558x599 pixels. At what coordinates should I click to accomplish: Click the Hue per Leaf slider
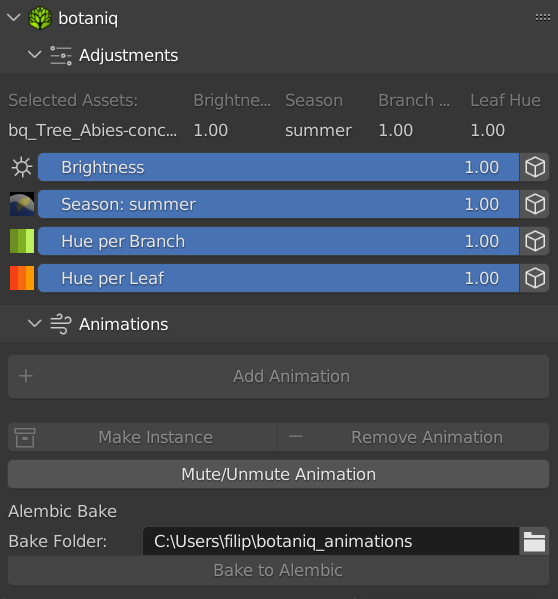coord(278,278)
